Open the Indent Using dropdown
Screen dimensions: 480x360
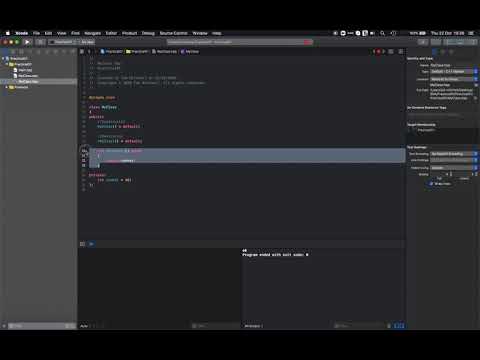(454, 168)
